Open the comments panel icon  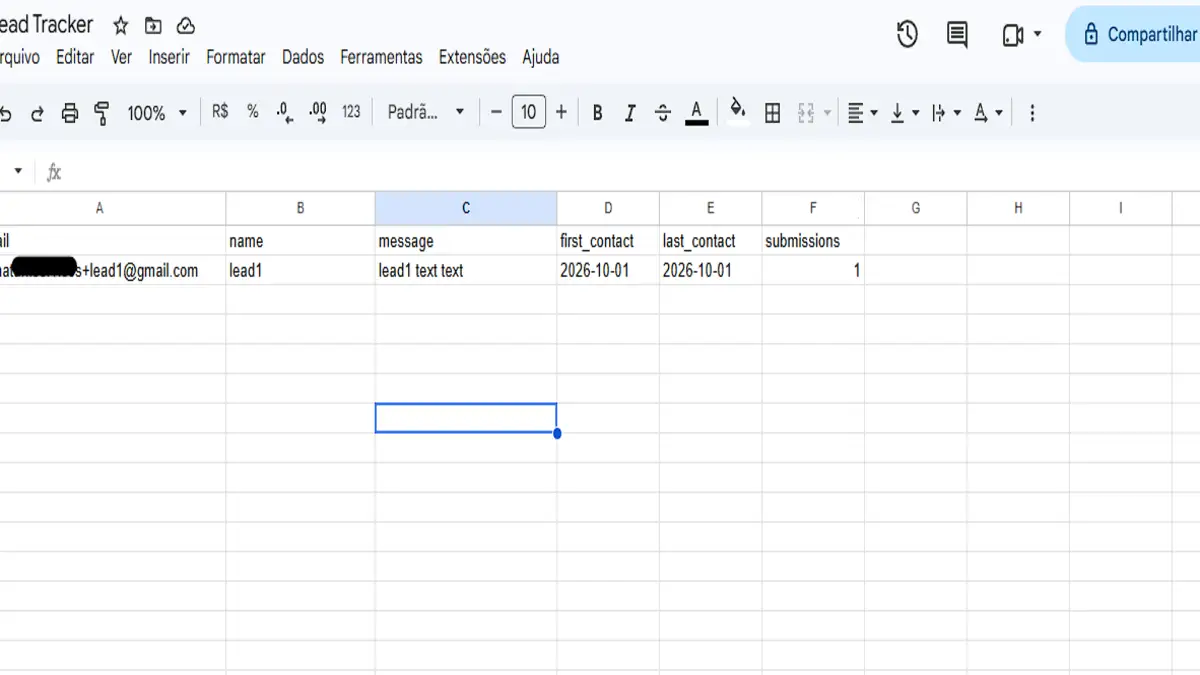[957, 35]
